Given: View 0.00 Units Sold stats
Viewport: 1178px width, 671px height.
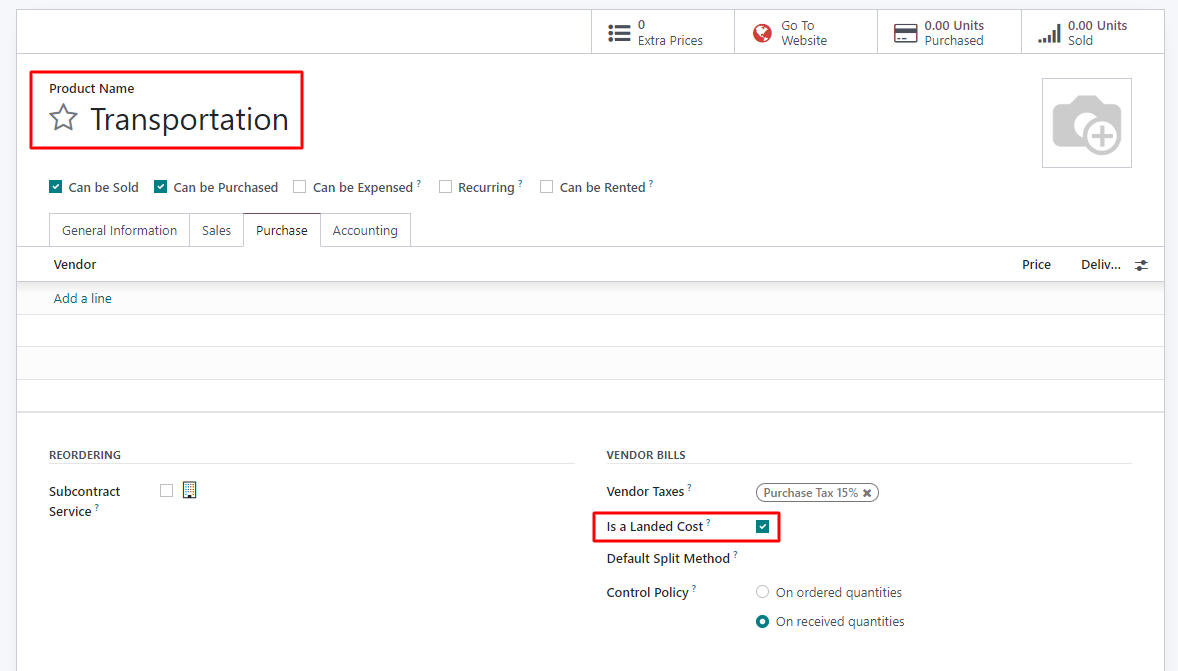Looking at the screenshot, I should click(1092, 32).
